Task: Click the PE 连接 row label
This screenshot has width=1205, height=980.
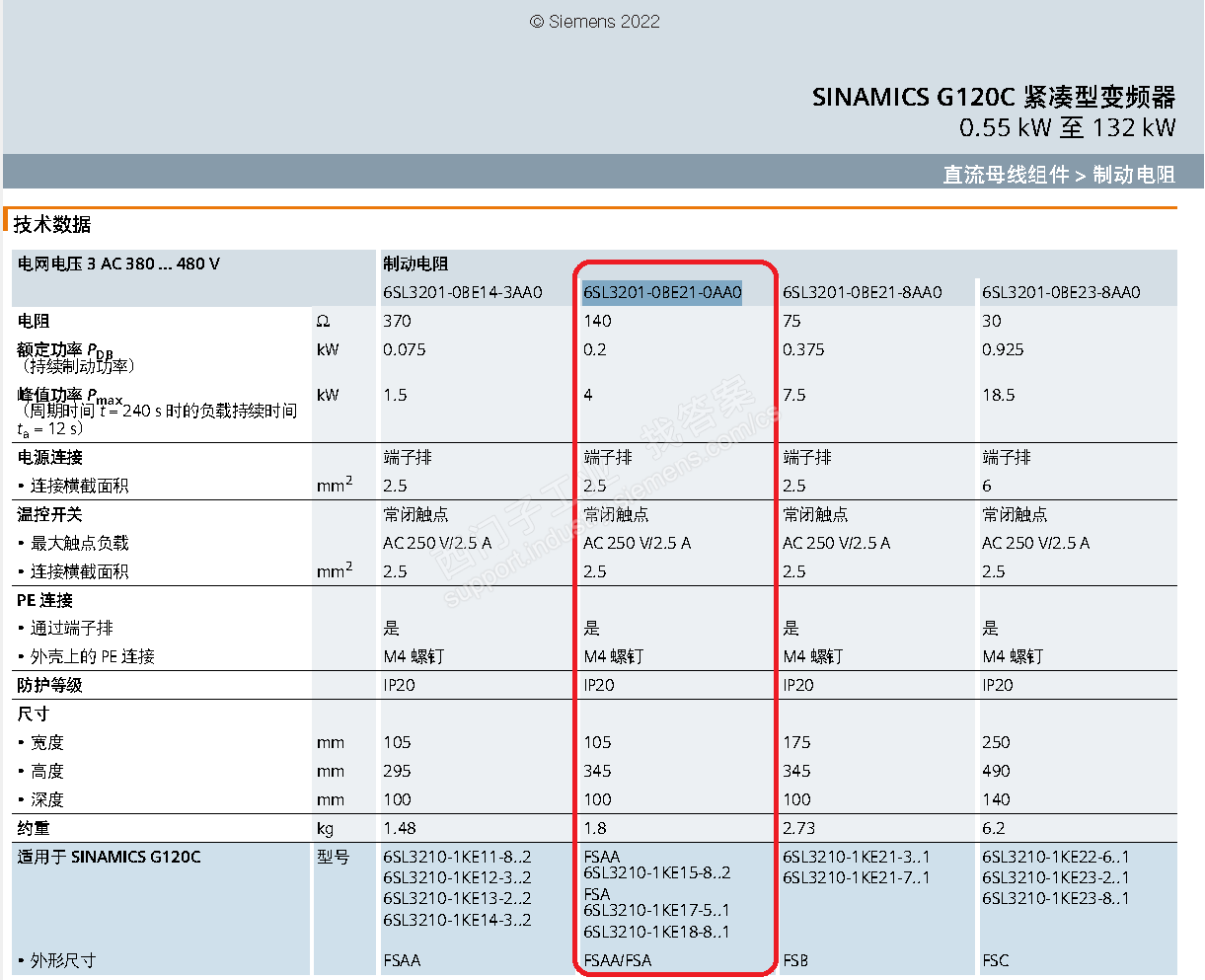Action: [x=44, y=600]
